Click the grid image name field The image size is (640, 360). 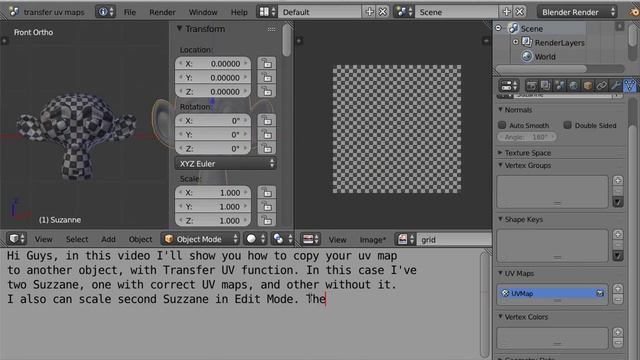pos(455,240)
